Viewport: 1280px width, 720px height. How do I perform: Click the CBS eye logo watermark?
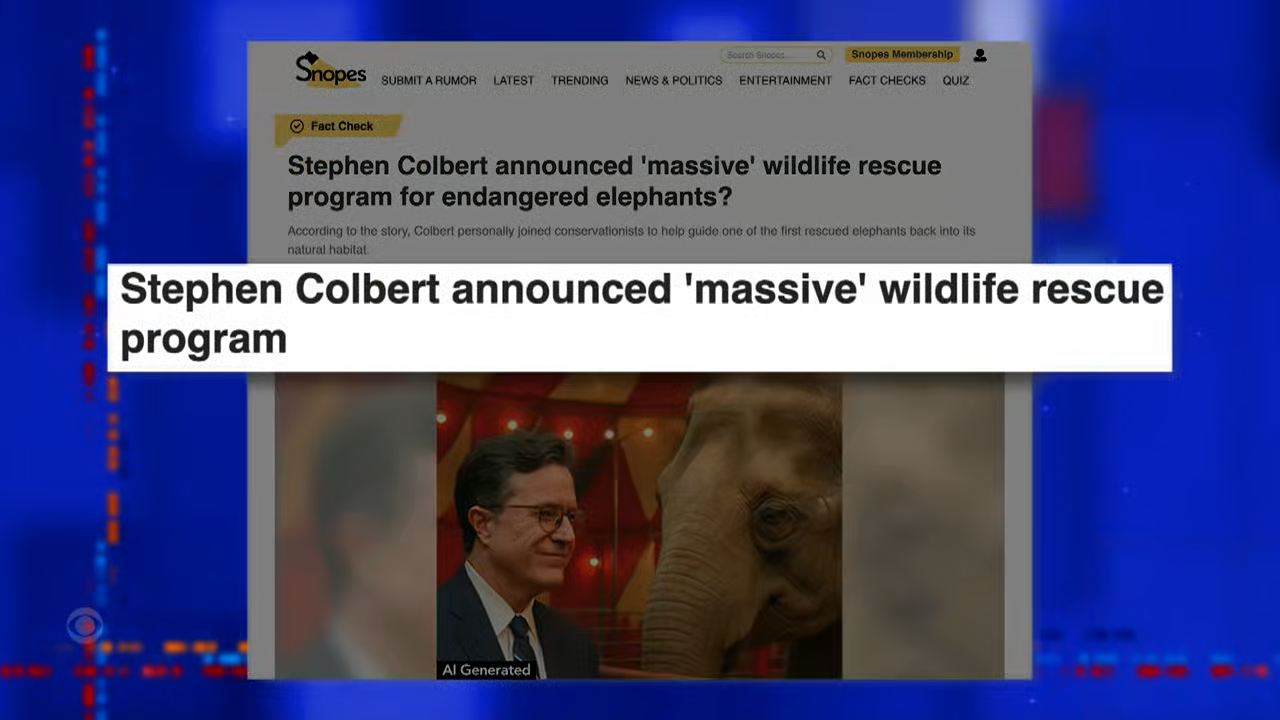pos(85,626)
